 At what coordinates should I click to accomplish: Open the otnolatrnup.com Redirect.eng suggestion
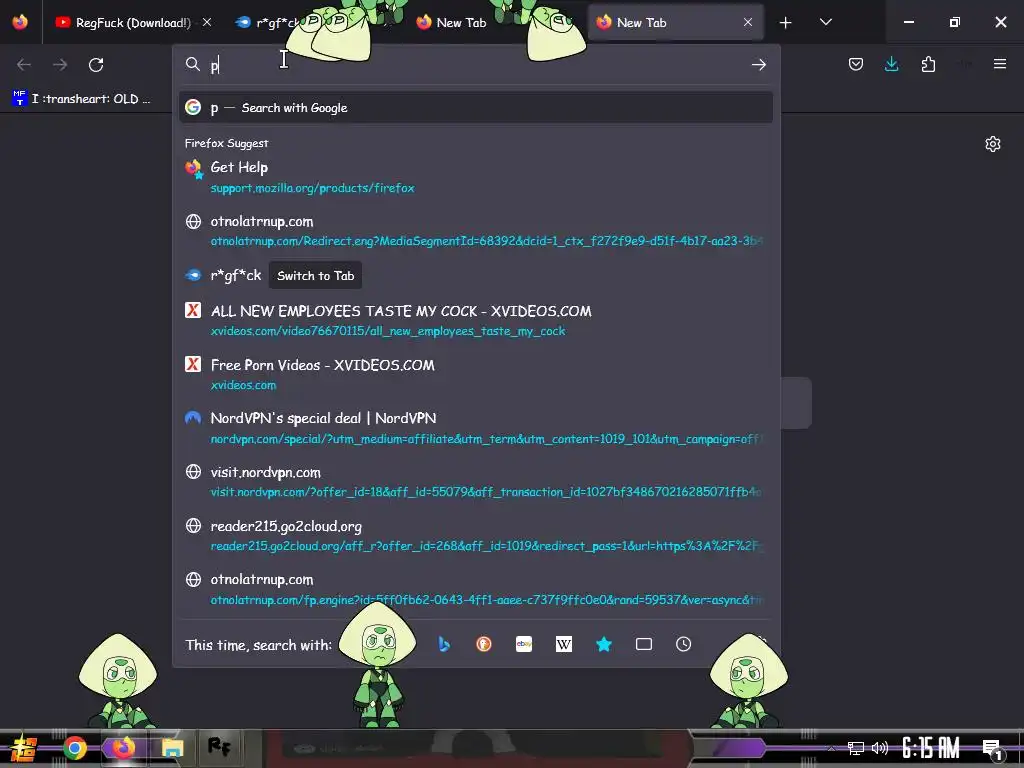475,231
